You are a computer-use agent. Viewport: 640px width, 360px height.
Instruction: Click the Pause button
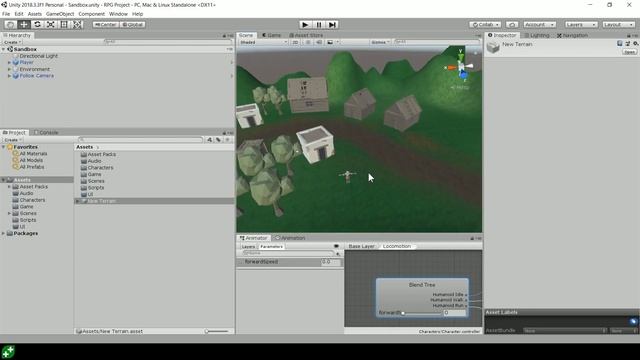pyautogui.click(x=319, y=24)
